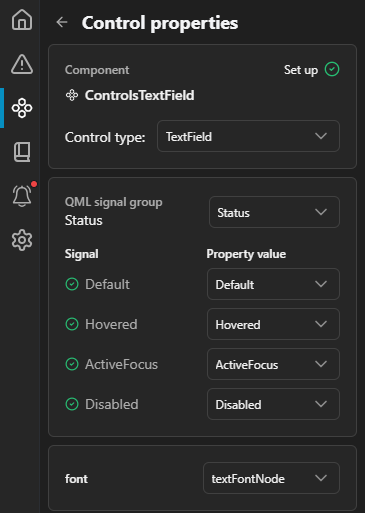Click the Control properties heading
This screenshot has width=365, height=513.
pos(160,23)
